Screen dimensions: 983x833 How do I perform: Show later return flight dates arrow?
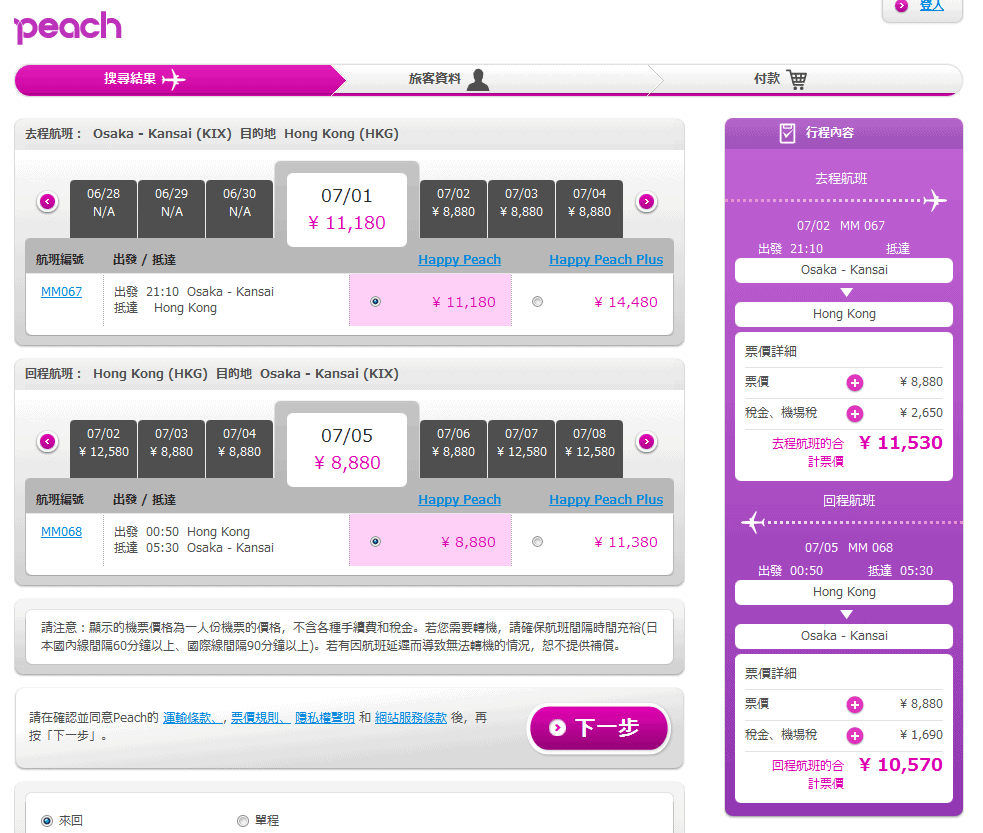[x=646, y=442]
